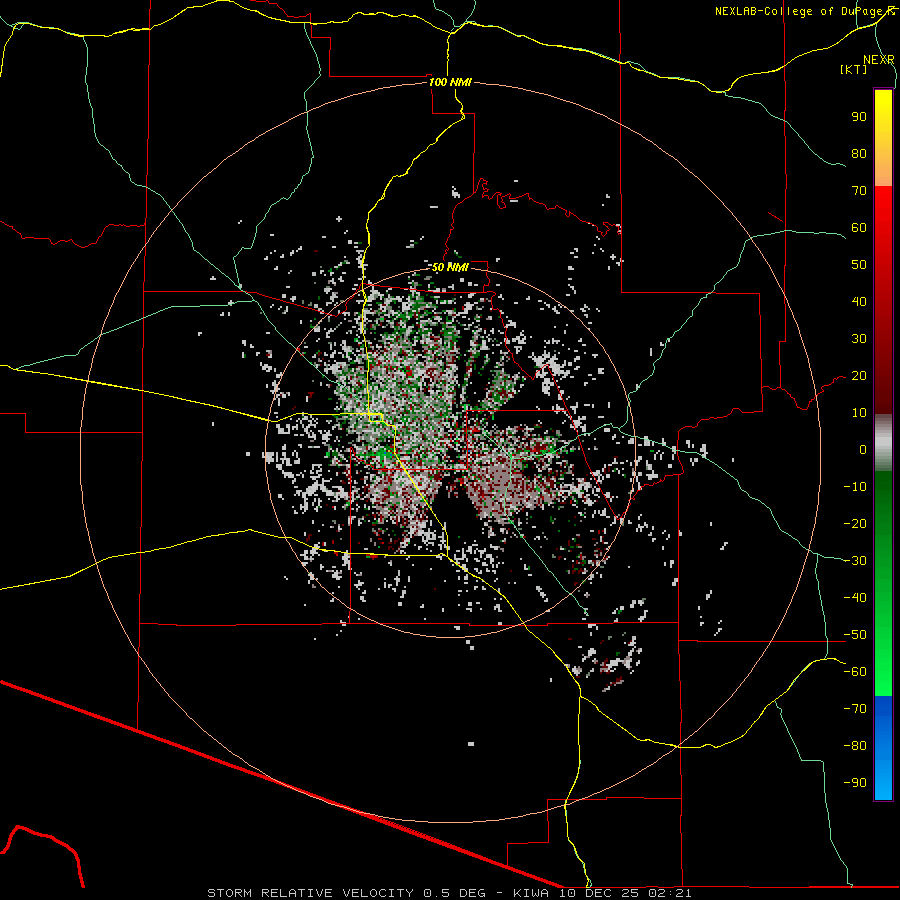Click the -90 value on the velocity scale
This screenshot has width=900, height=900.
[x=855, y=783]
